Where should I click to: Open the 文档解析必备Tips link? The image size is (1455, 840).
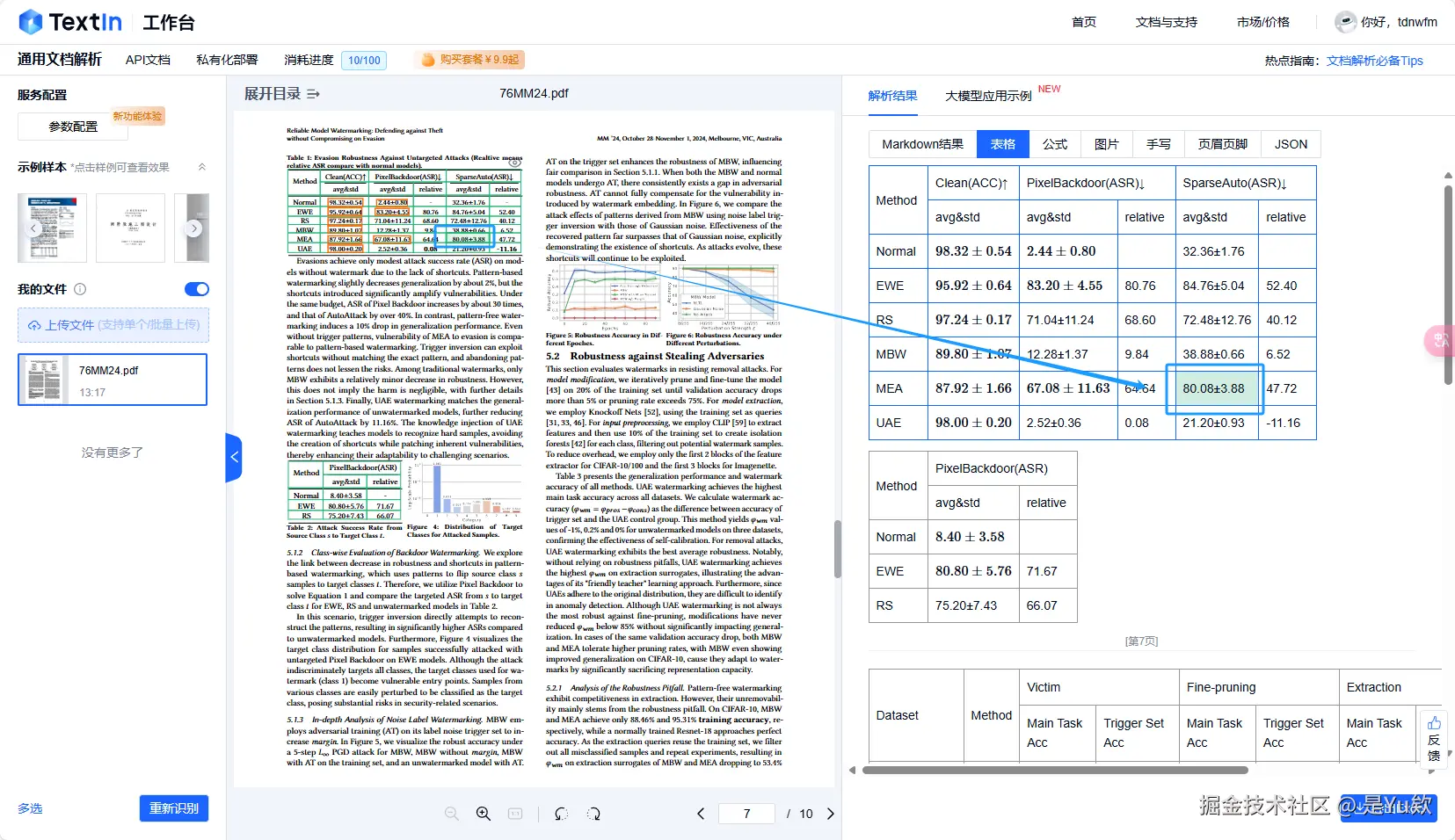pyautogui.click(x=1376, y=61)
